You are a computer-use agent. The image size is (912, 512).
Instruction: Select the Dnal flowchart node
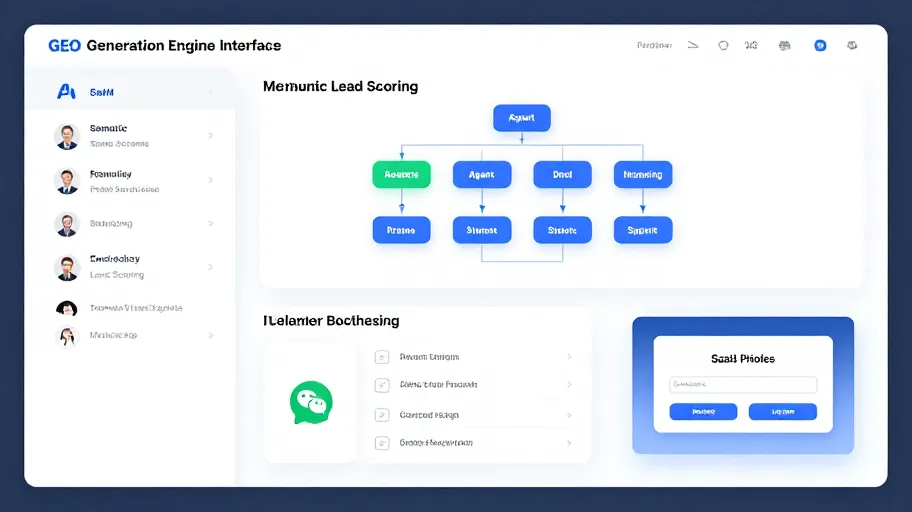(x=562, y=175)
